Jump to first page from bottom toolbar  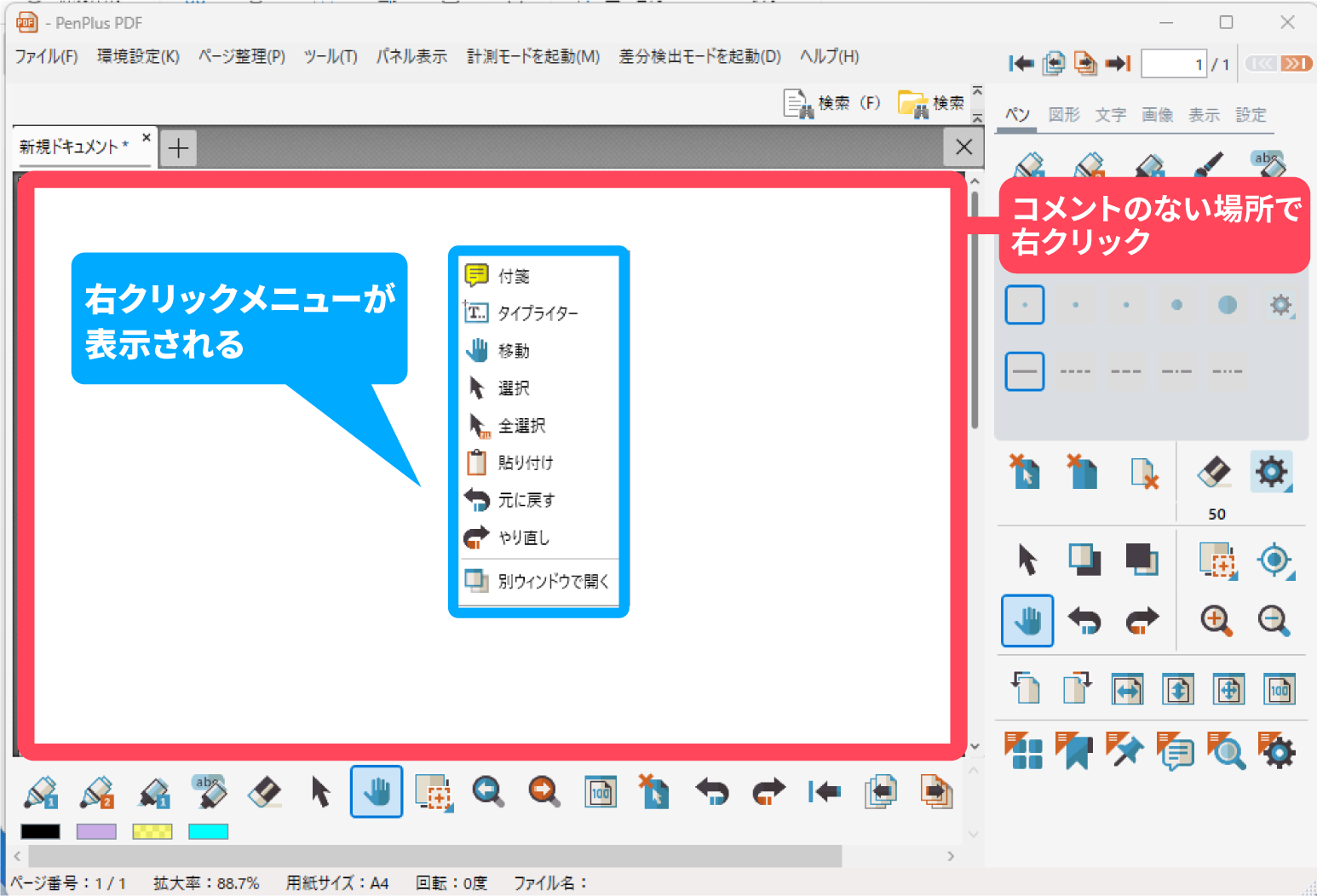[824, 792]
